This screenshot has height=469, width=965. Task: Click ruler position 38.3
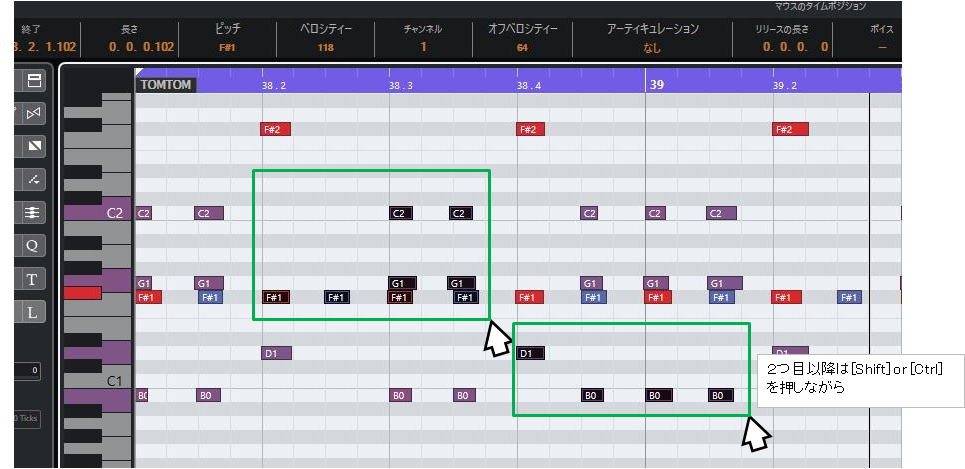pyautogui.click(x=401, y=86)
